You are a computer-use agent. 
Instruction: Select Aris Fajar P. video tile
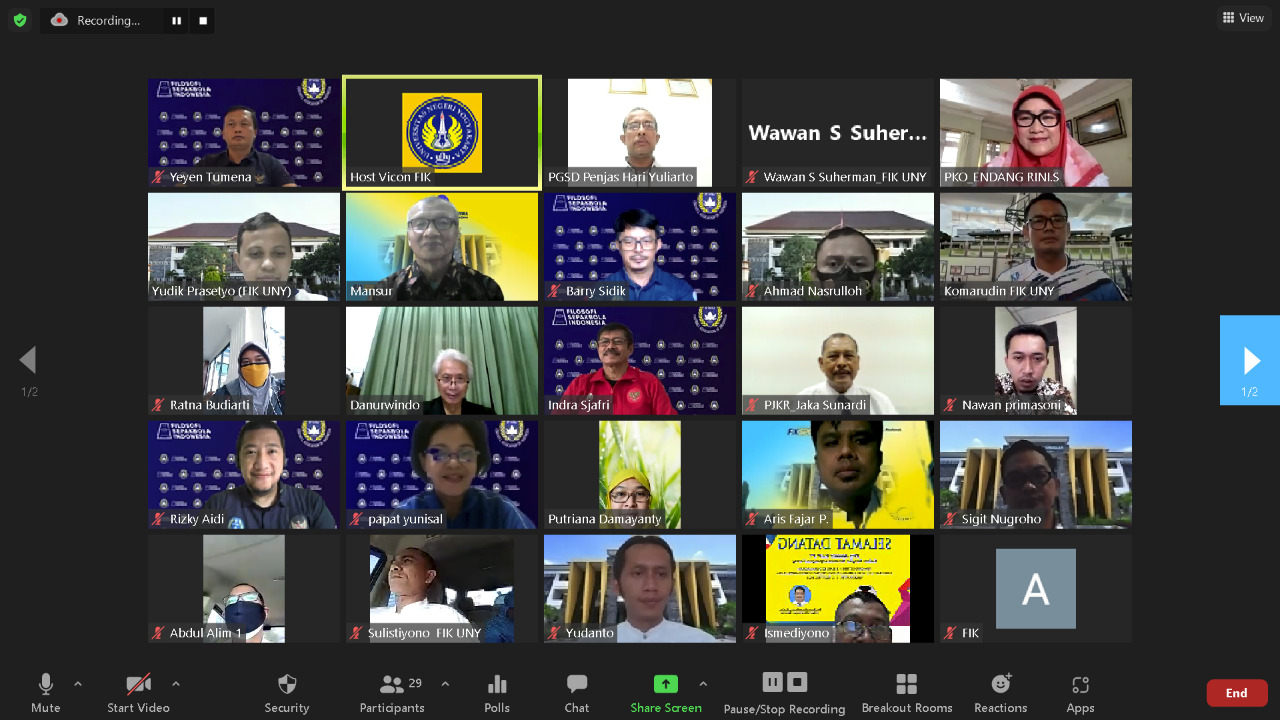coord(838,475)
